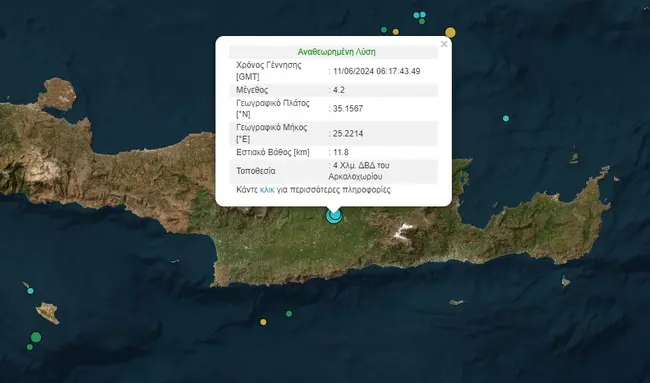Click the green marker south of Crete
650x383 pixels.
pos(289,314)
